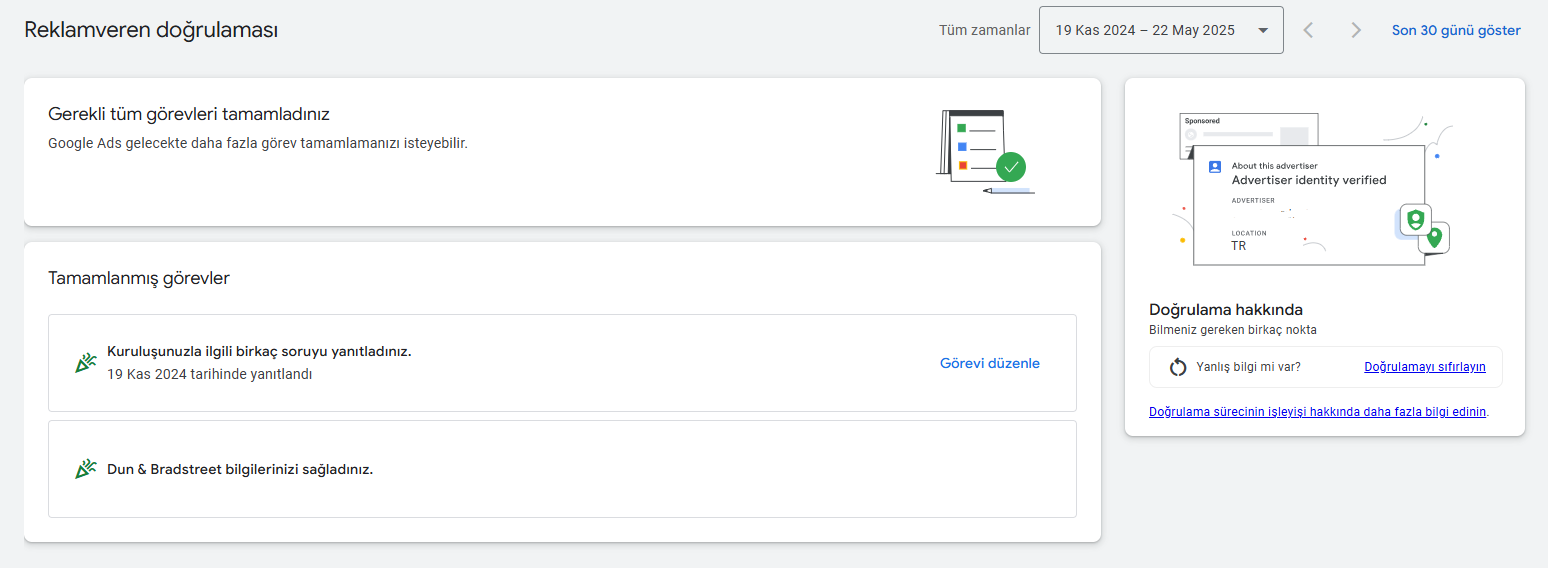
Task: Click the reset refresh icon beside 'Yanlış bilgi mi var?'
Action: [x=1178, y=367]
